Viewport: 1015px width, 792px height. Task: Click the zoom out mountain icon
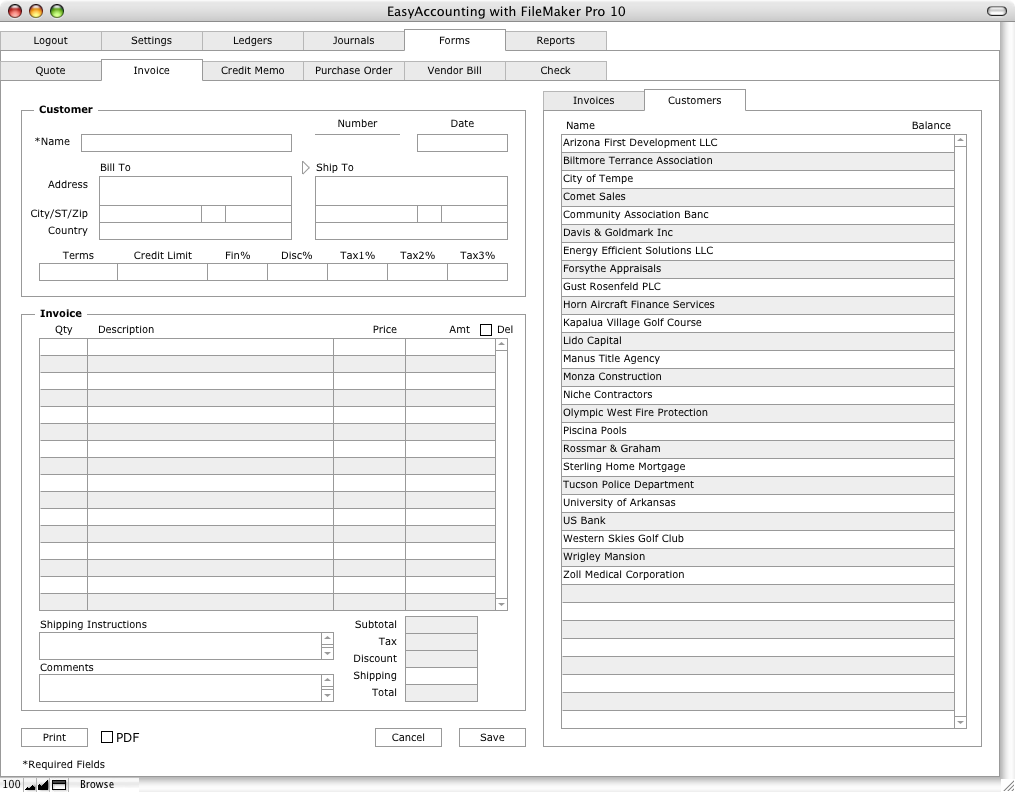coord(29,785)
